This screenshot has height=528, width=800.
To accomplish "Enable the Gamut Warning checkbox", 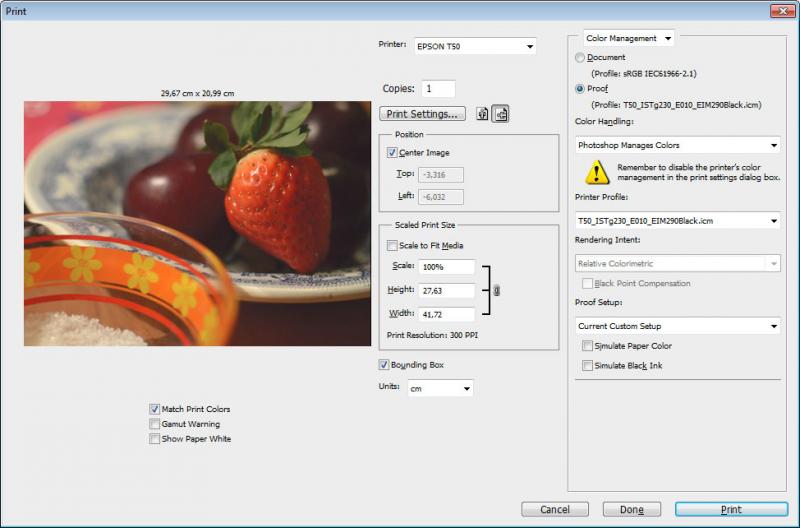I will pos(154,424).
